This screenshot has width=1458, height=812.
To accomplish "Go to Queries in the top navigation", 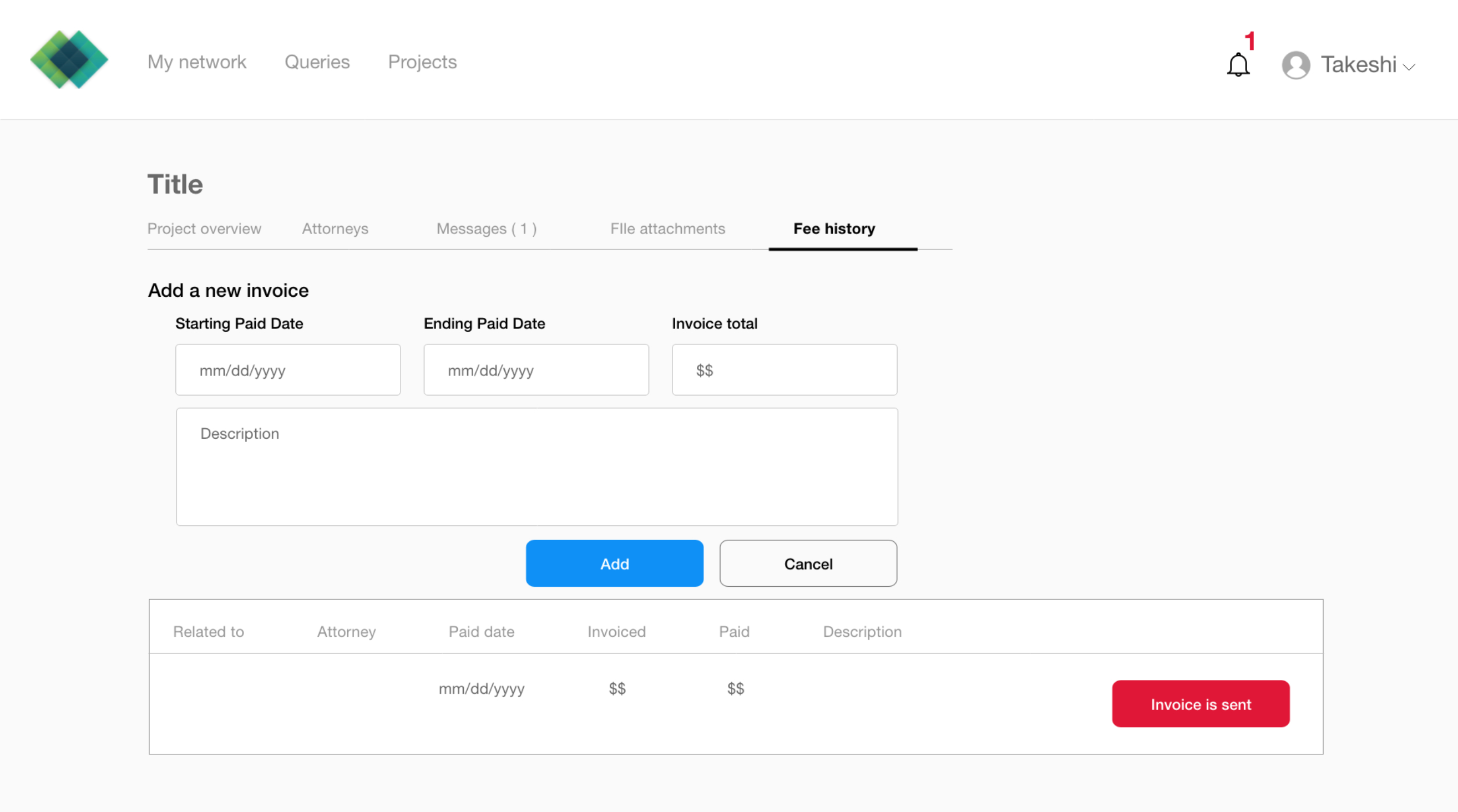I will tap(317, 62).
